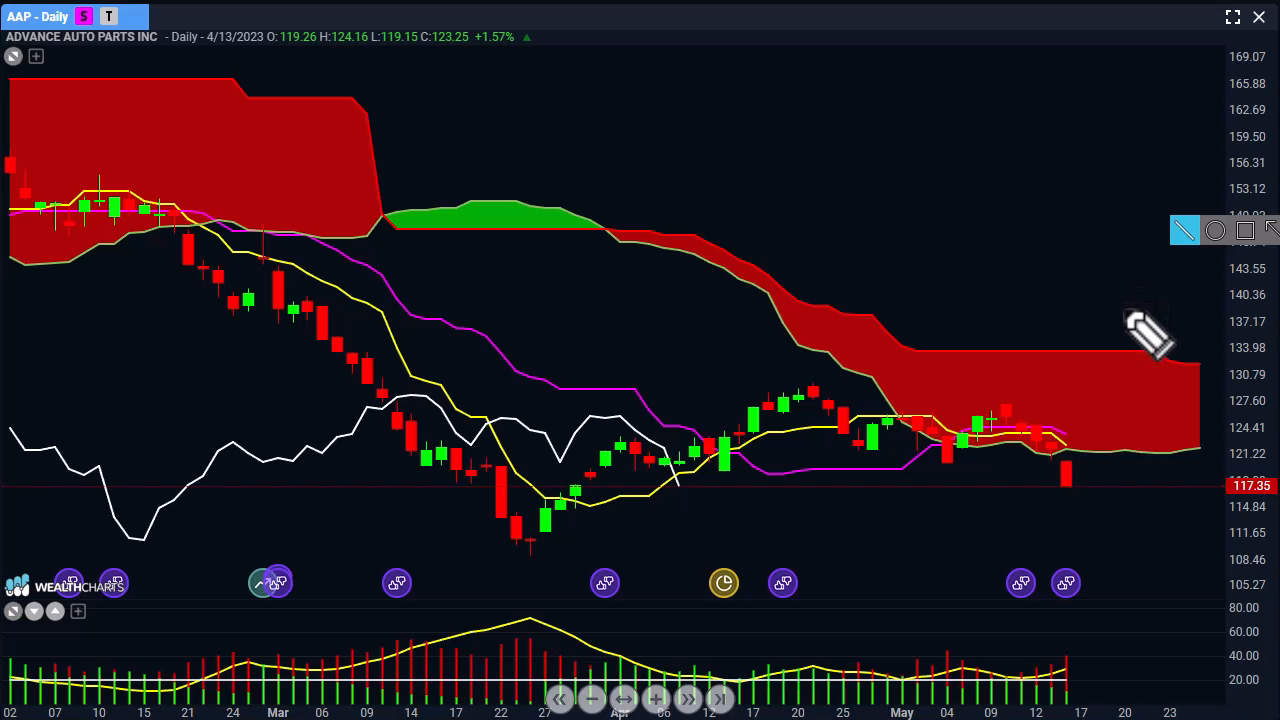This screenshot has height=720, width=1280.
Task: Click the red 117.35 current price label
Action: 1251,486
